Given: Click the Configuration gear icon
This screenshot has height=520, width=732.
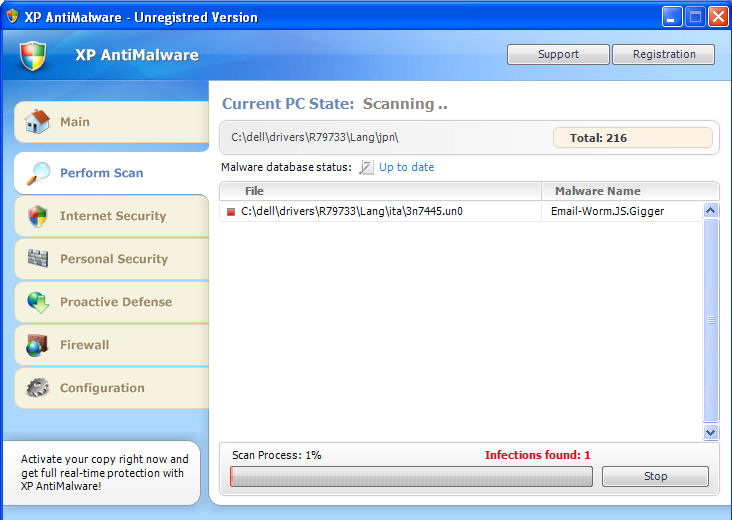Looking at the screenshot, I should click(38, 388).
